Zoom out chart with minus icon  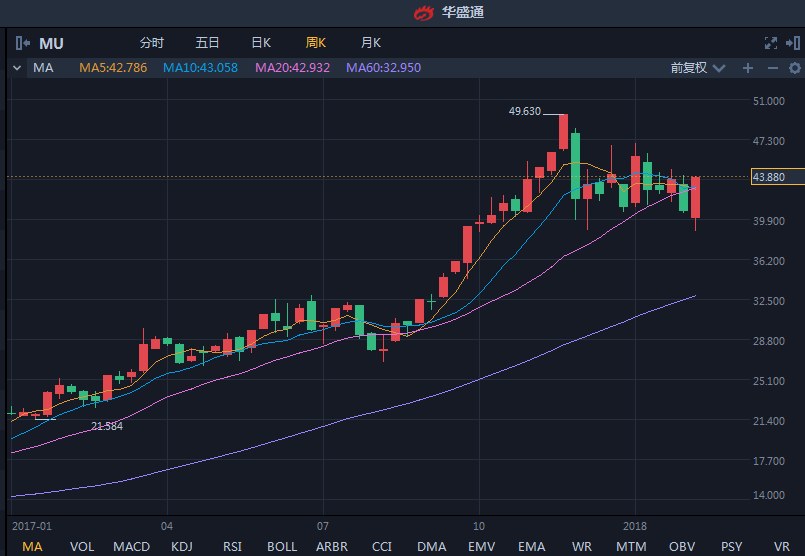pos(771,68)
